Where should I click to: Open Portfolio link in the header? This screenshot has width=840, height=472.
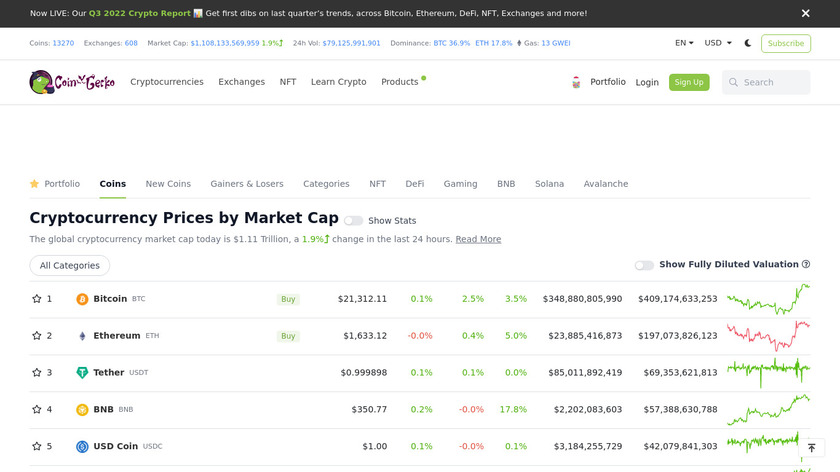608,82
